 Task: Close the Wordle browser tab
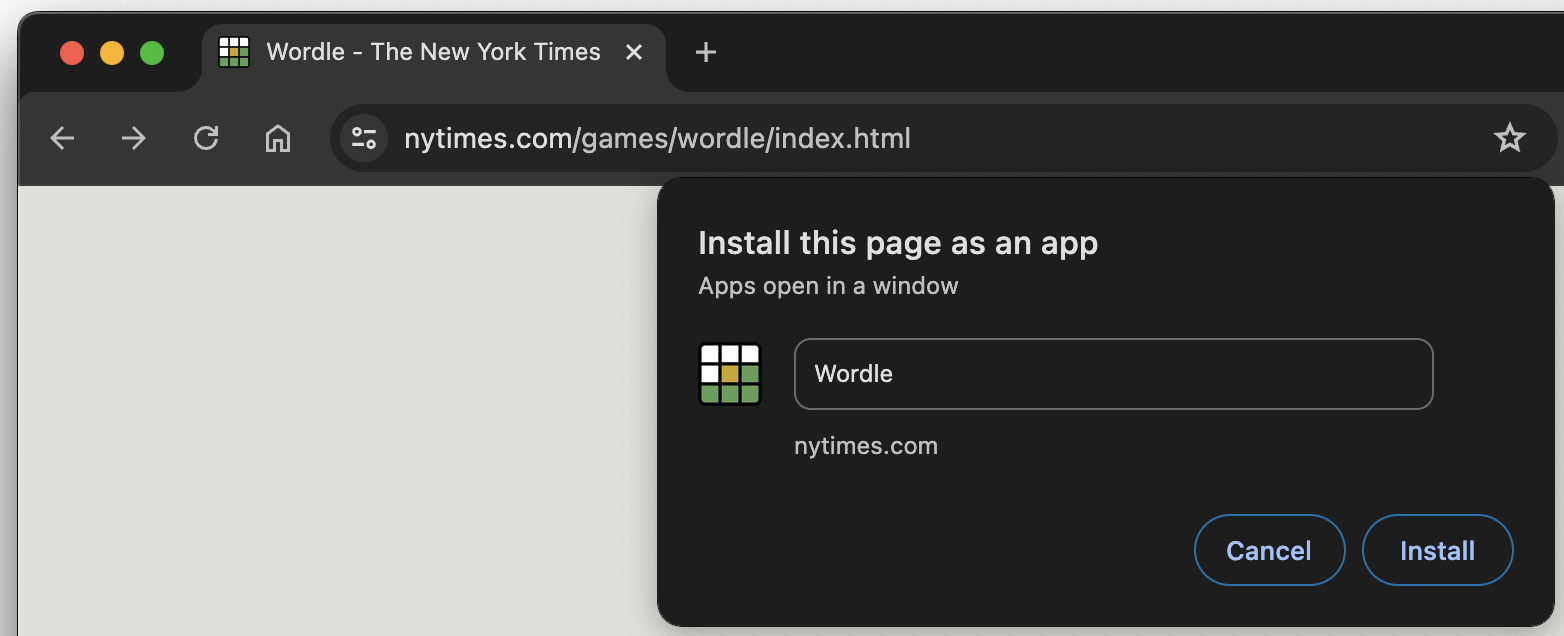pyautogui.click(x=634, y=51)
